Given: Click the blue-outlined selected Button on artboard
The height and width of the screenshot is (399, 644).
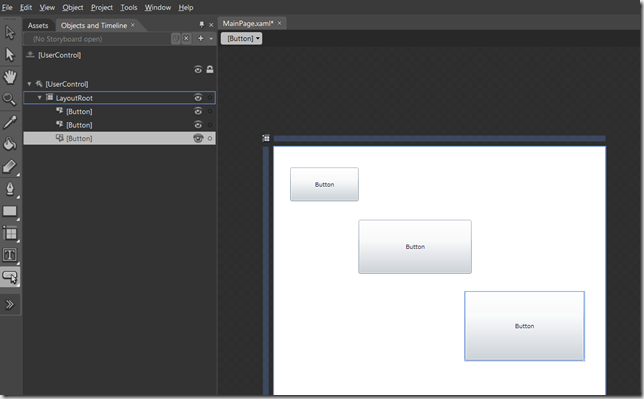Looking at the screenshot, I should tap(524, 326).
